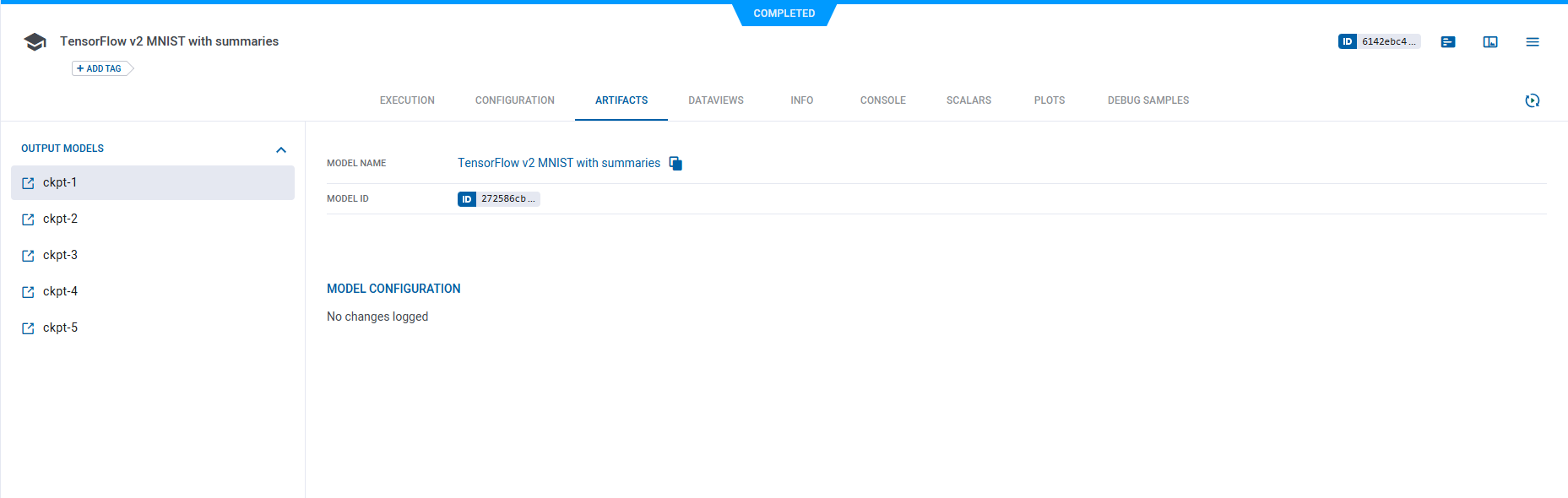View the Console tab

[x=882, y=100]
